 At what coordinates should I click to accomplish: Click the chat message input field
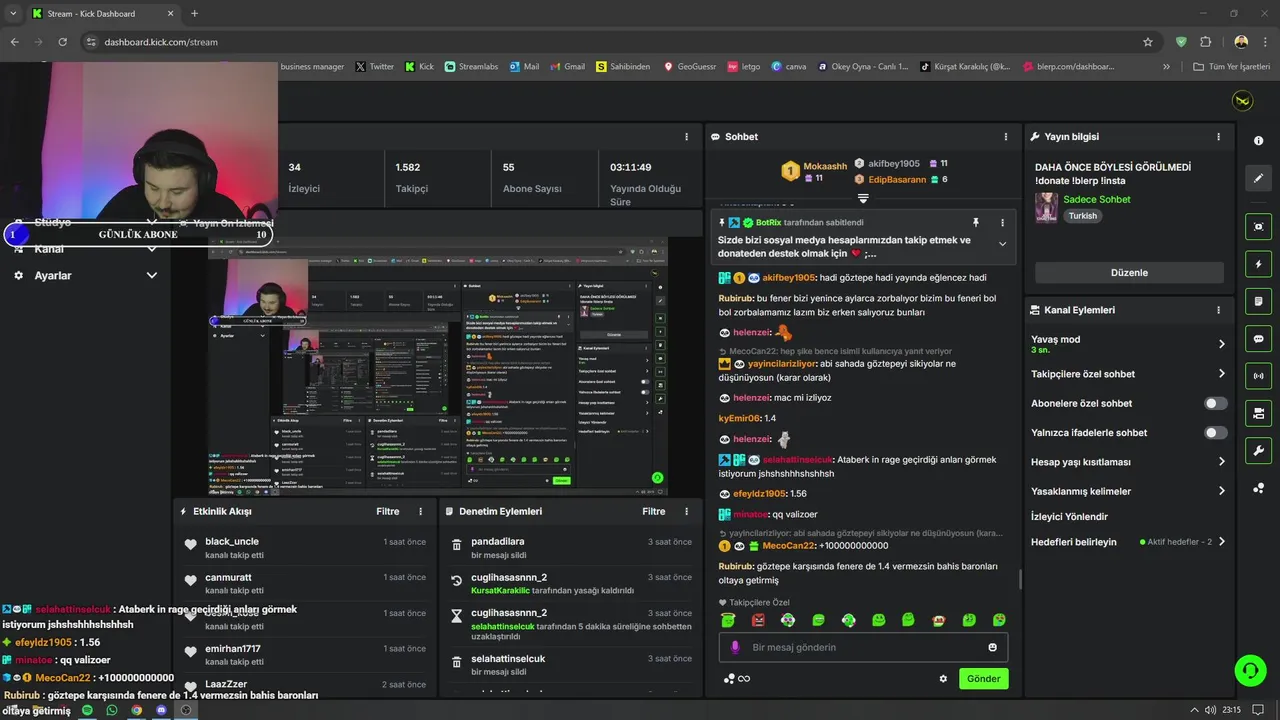coord(863,647)
